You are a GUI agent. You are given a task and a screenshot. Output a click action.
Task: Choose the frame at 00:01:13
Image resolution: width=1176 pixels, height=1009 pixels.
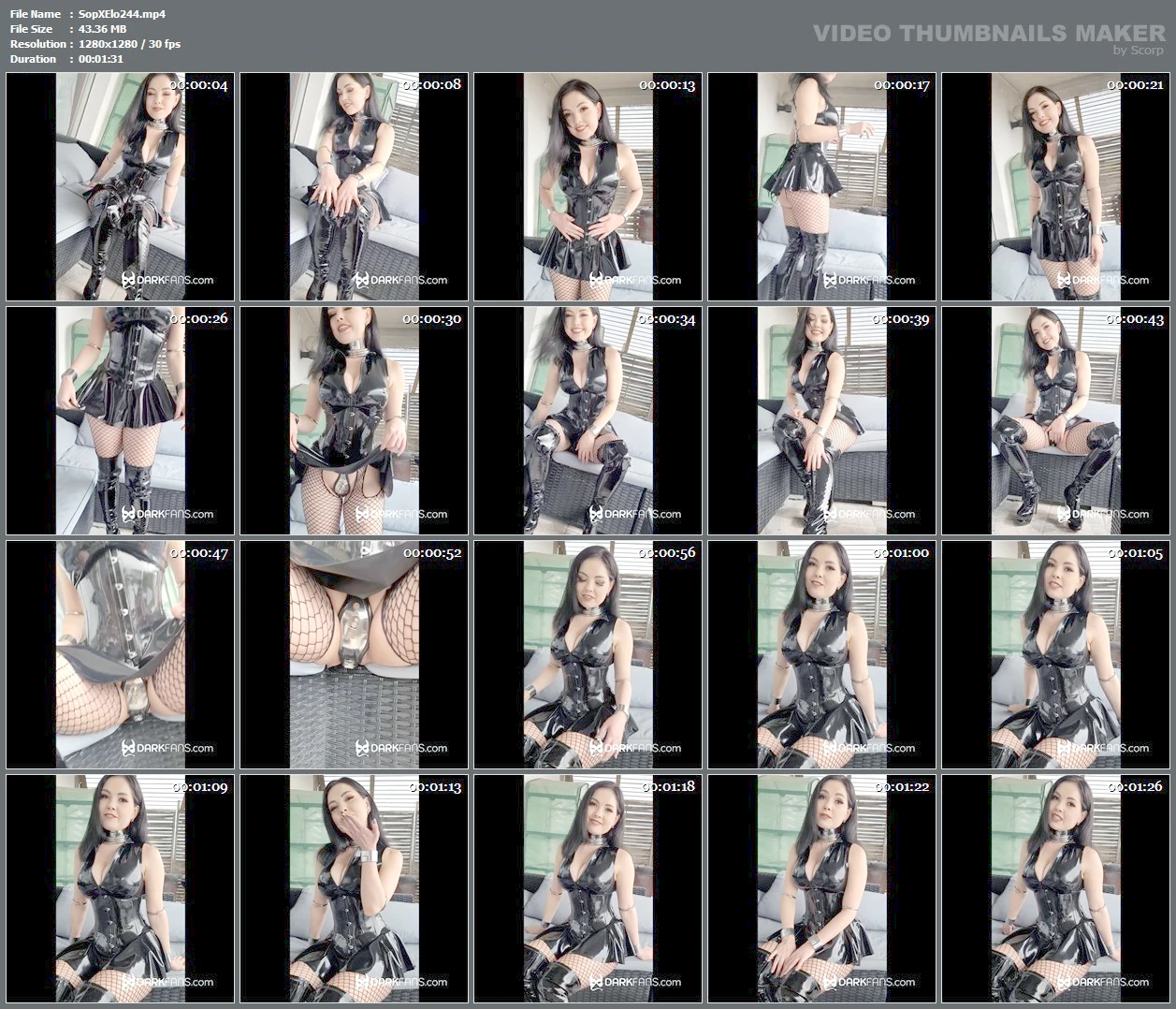tap(354, 889)
